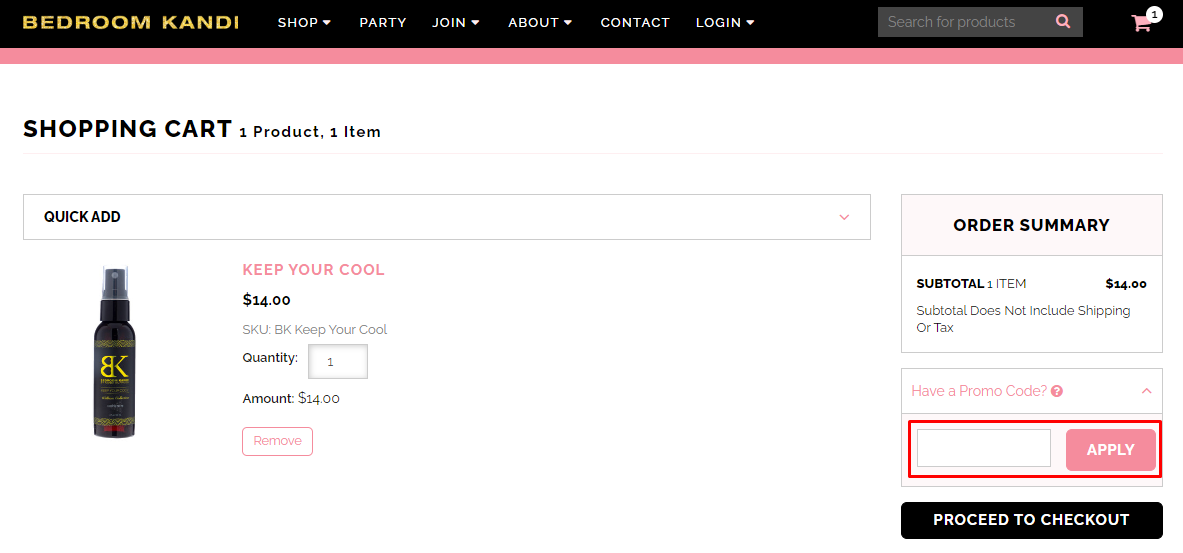Remove Keep Your Cool from cart
This screenshot has width=1183, height=553.
[278, 441]
